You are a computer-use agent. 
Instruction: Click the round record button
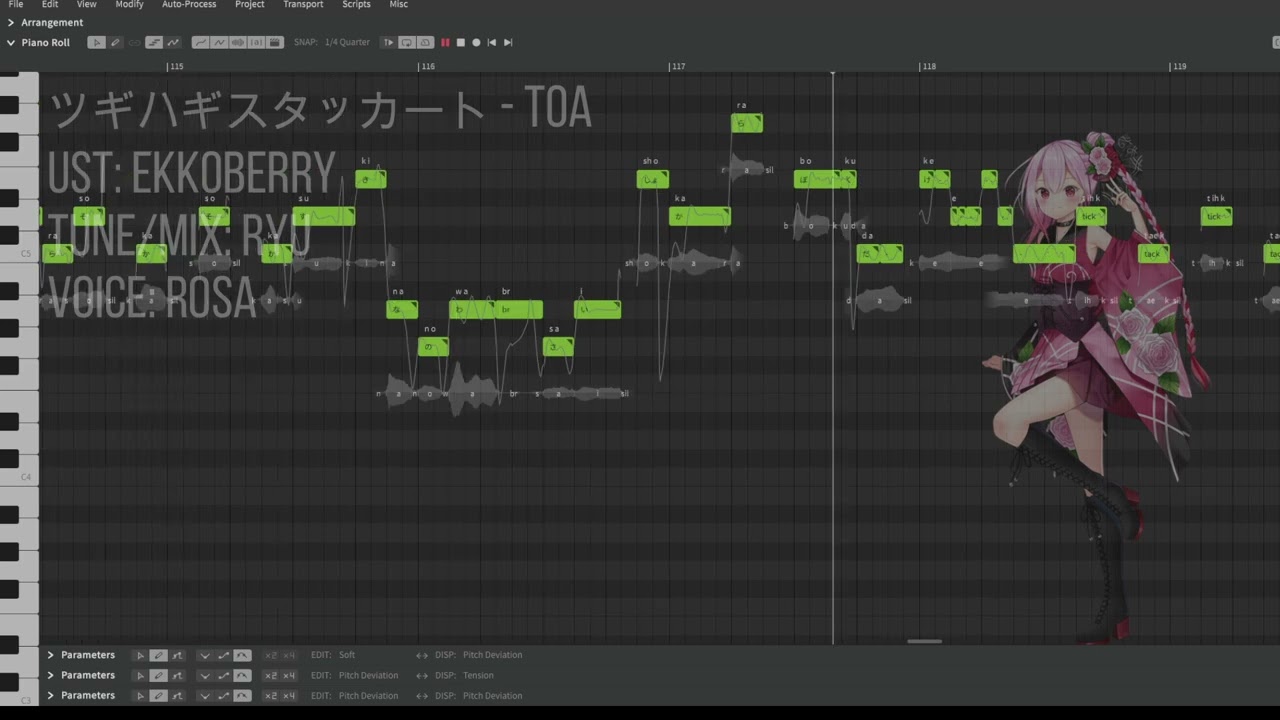pyautogui.click(x=476, y=42)
